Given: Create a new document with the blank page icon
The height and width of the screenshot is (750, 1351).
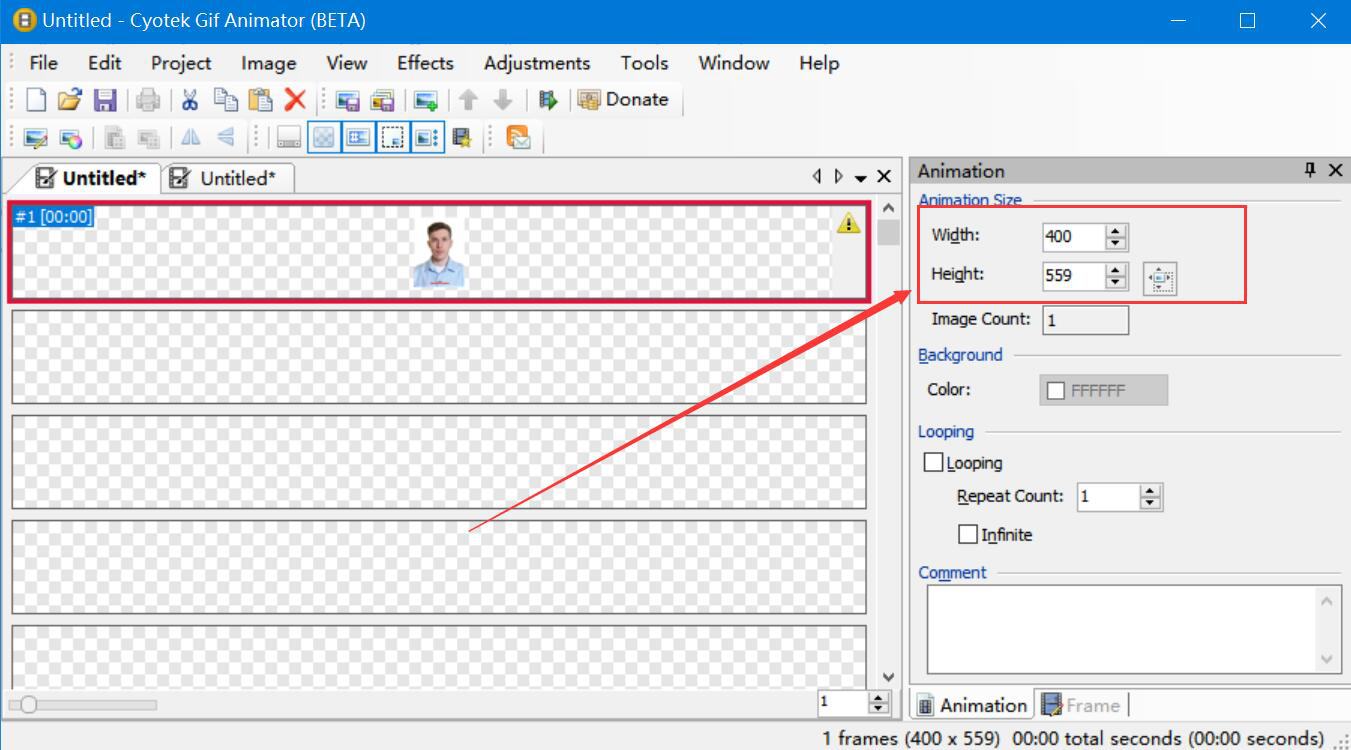Looking at the screenshot, I should tap(36, 99).
